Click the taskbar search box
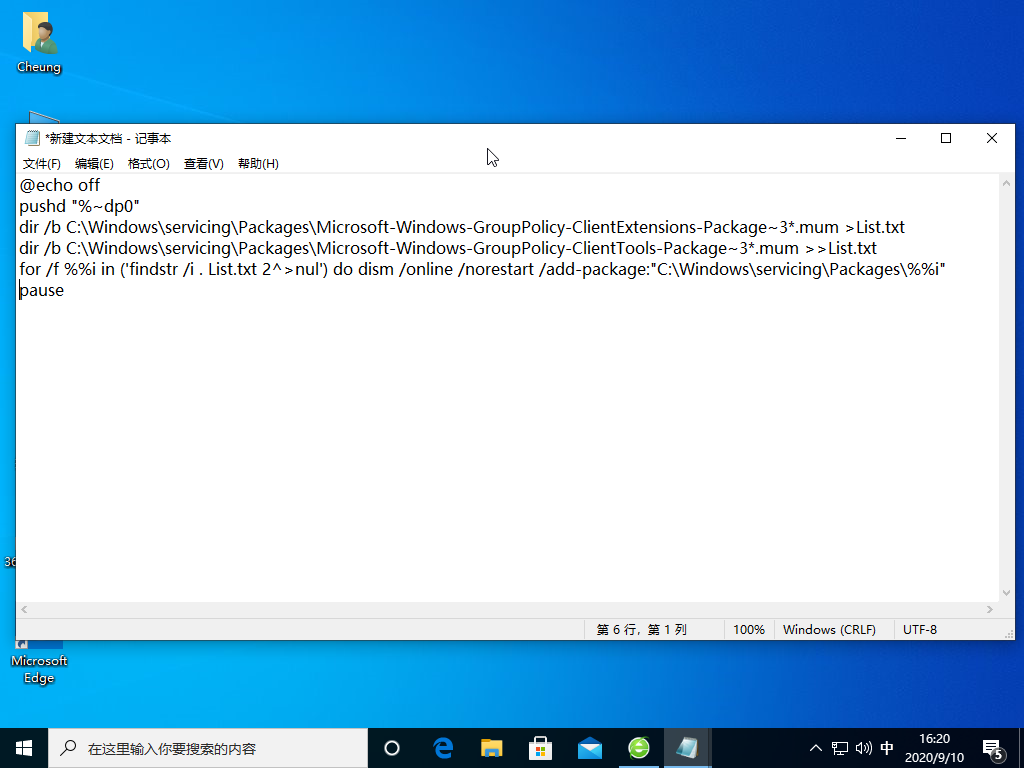This screenshot has width=1024, height=768. pos(208,747)
